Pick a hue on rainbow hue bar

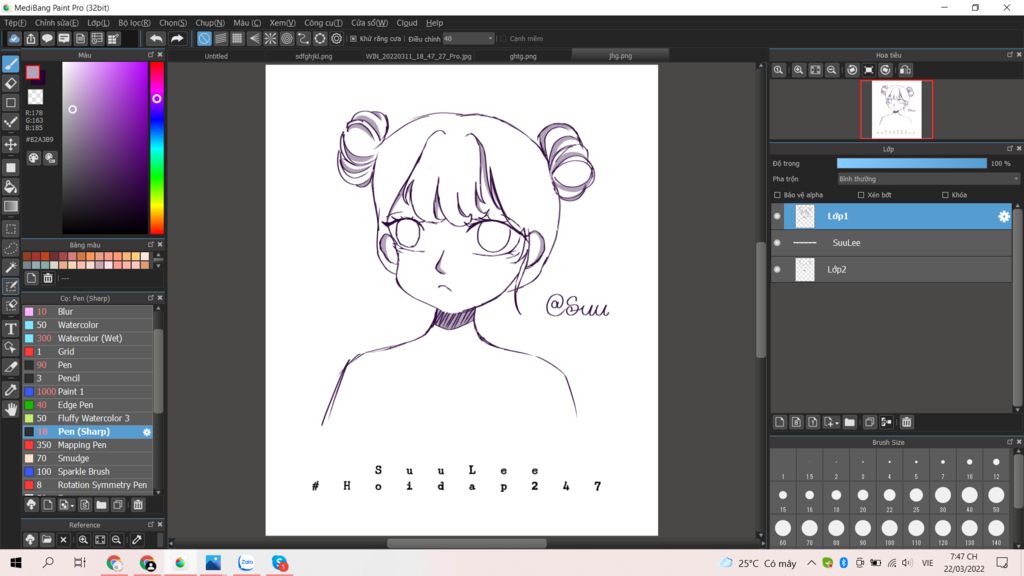tap(157, 148)
